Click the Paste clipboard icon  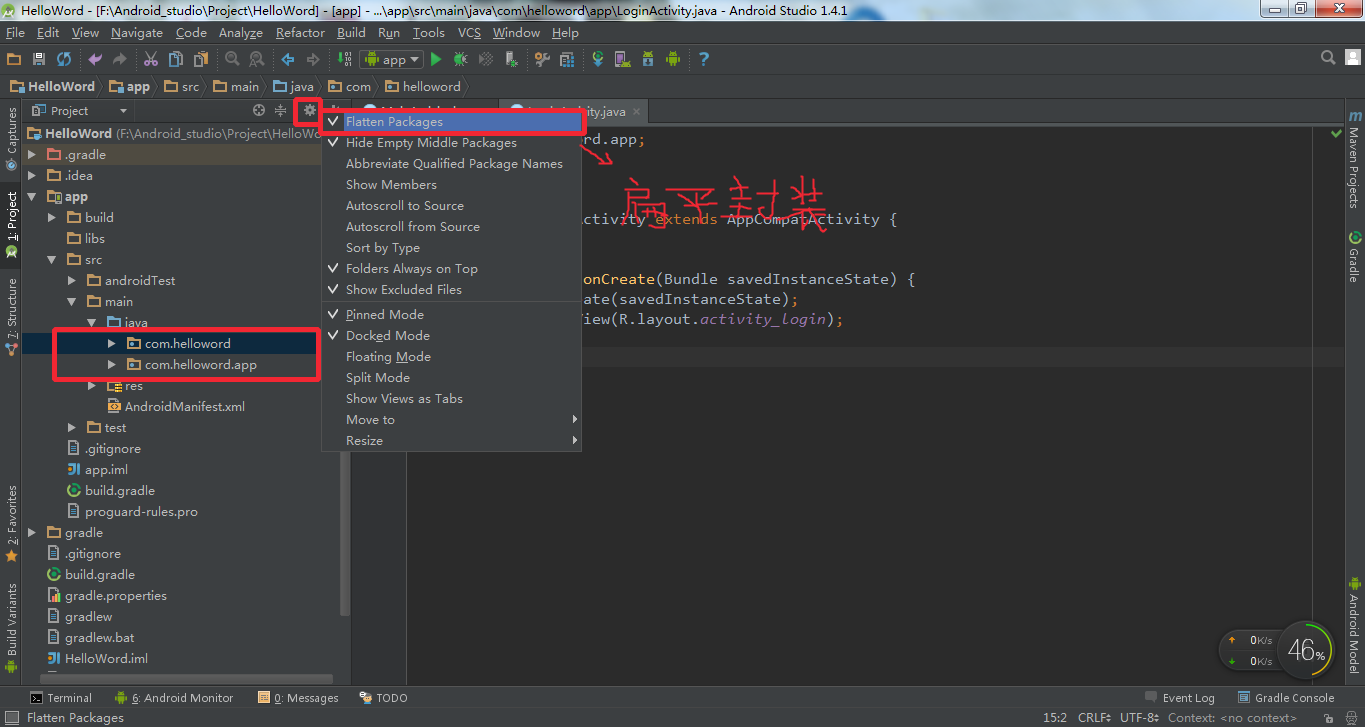click(200, 60)
